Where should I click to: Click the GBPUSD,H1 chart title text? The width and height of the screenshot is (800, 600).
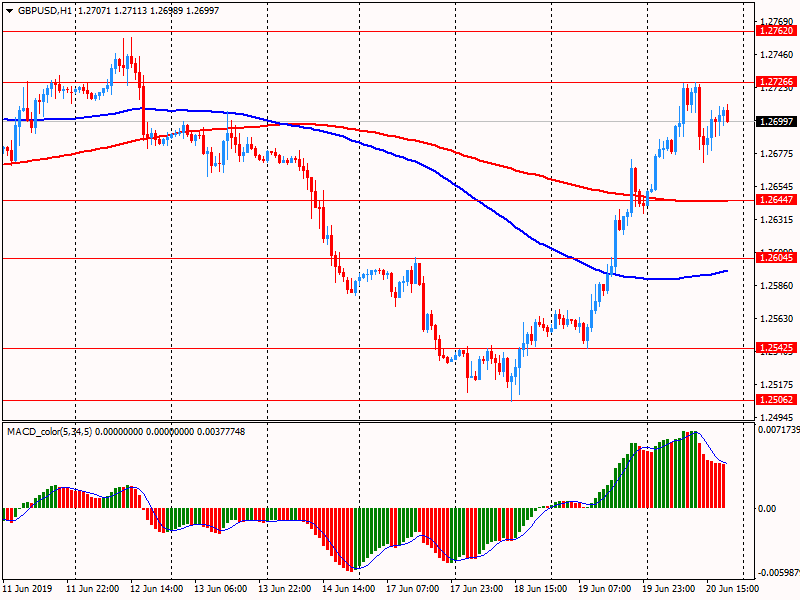point(45,11)
